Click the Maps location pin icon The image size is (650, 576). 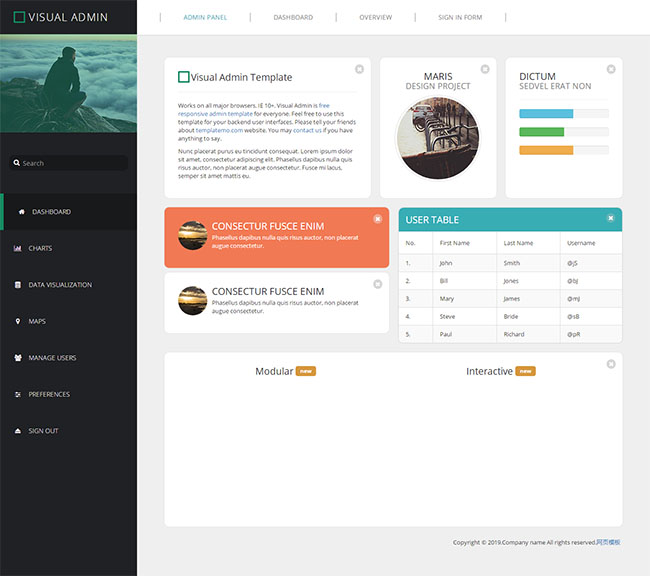18,321
